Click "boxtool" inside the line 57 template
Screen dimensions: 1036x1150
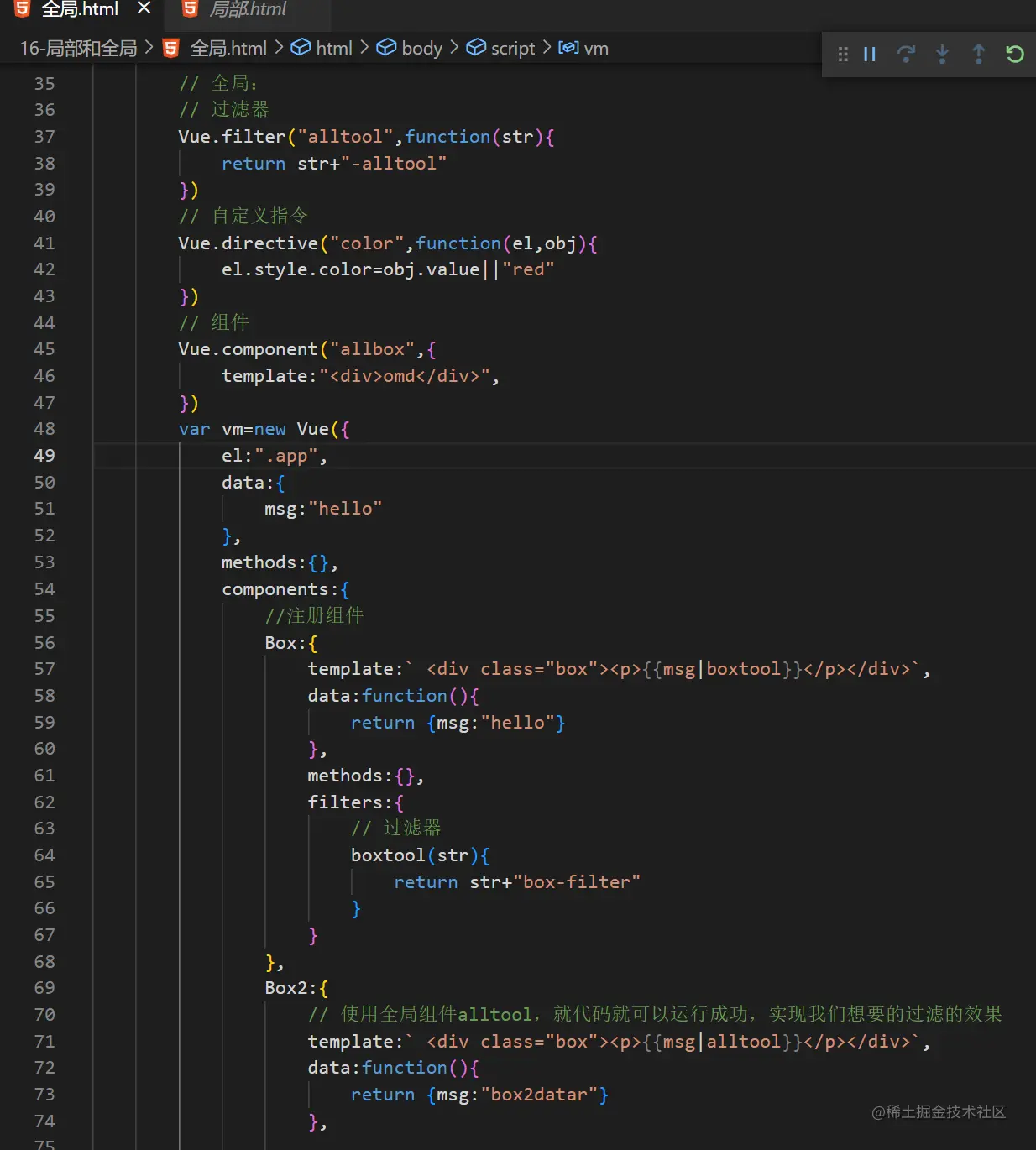744,669
